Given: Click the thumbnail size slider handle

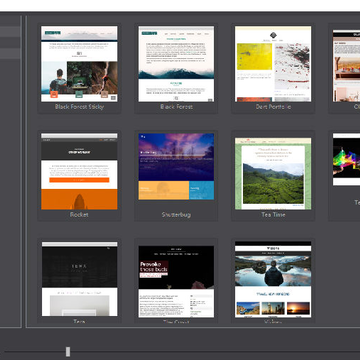Looking at the screenshot, I should tap(68, 352).
